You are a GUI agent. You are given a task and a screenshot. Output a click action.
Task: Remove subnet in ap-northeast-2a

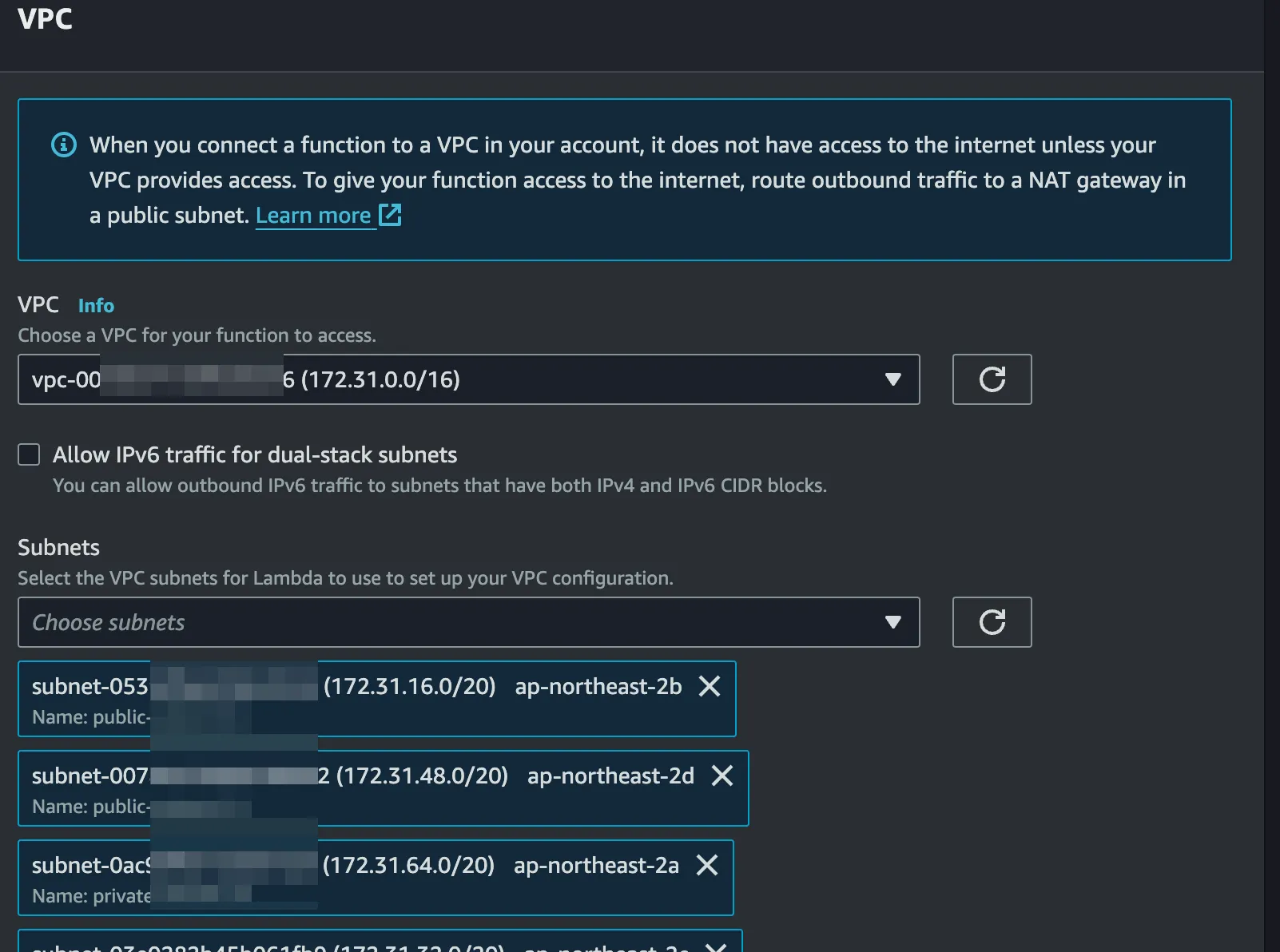707,865
